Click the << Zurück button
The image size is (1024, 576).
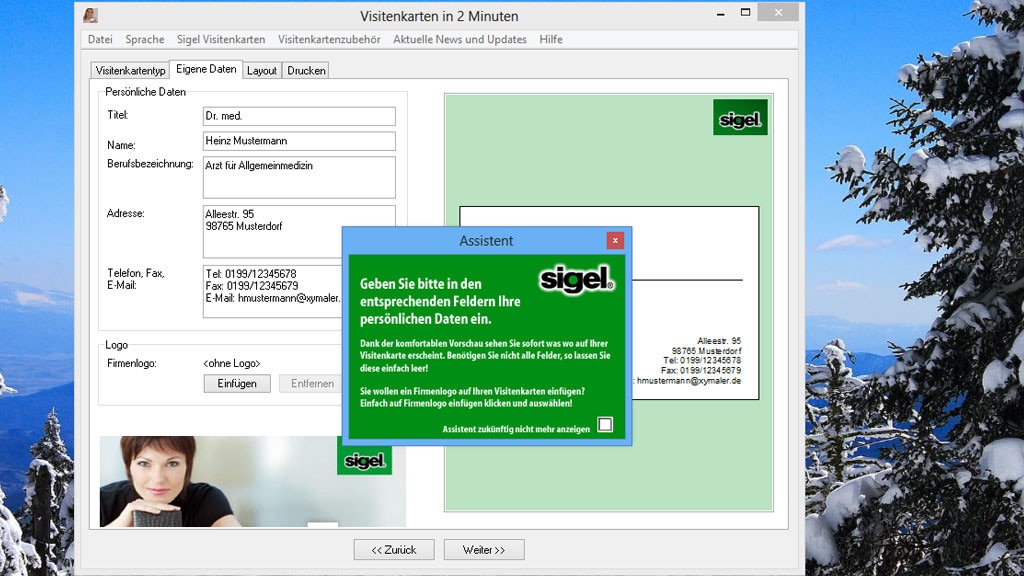pyautogui.click(x=394, y=550)
